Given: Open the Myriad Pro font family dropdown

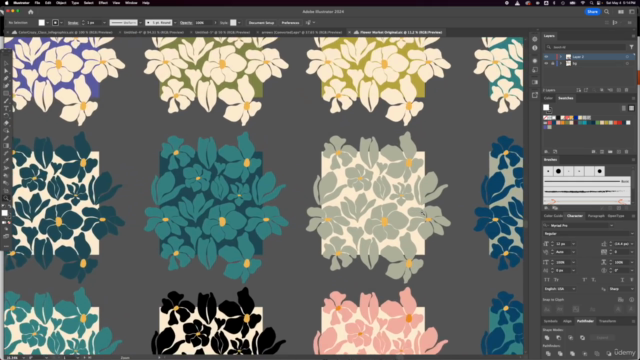Looking at the screenshot, I should click(611, 225).
